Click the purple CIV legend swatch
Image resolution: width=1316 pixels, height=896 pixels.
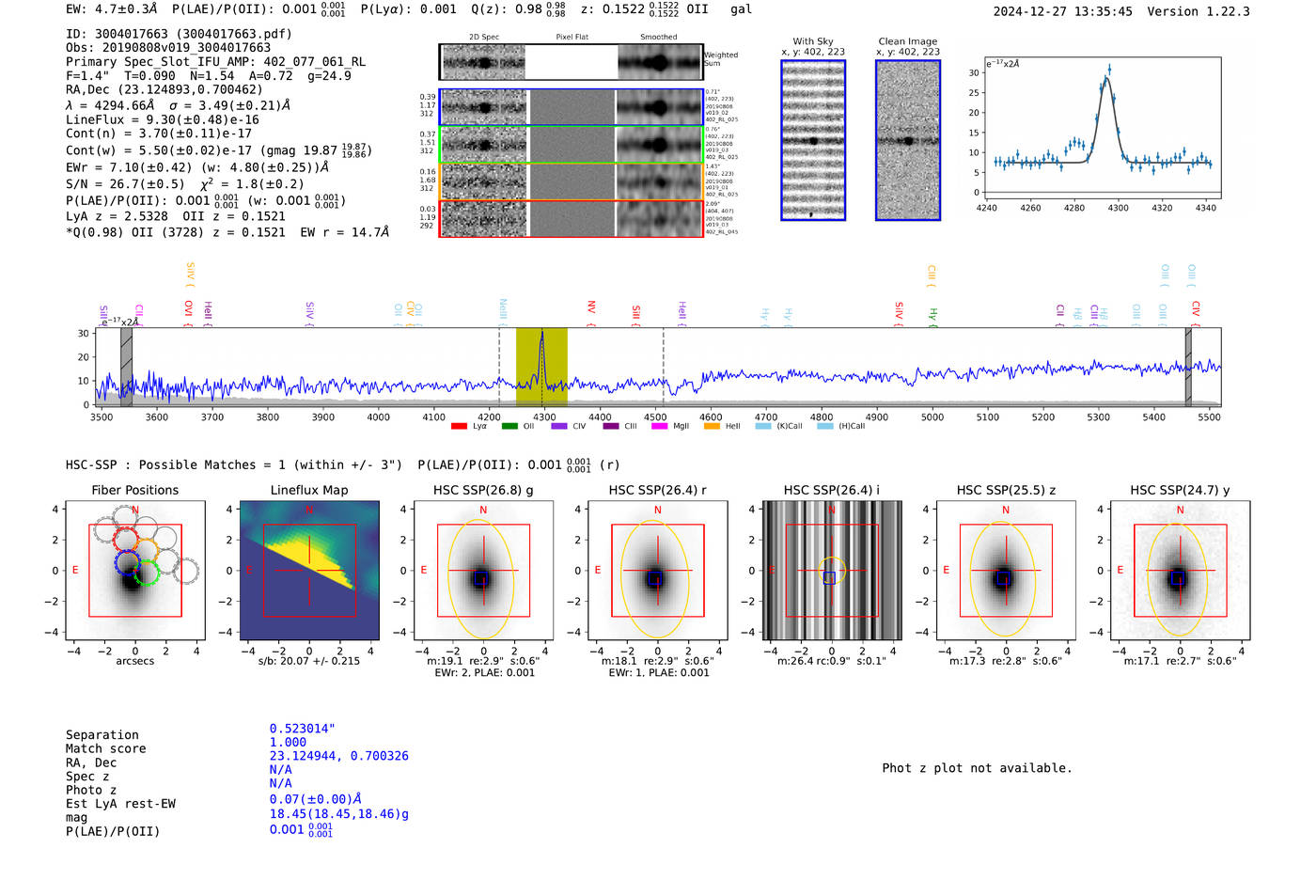559,427
